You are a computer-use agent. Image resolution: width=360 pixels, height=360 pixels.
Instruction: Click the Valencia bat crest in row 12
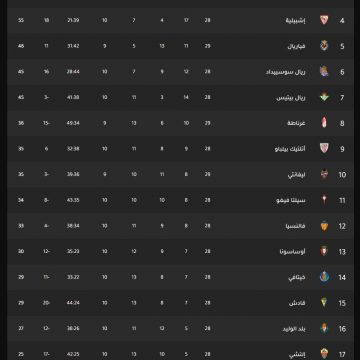coord(324,226)
